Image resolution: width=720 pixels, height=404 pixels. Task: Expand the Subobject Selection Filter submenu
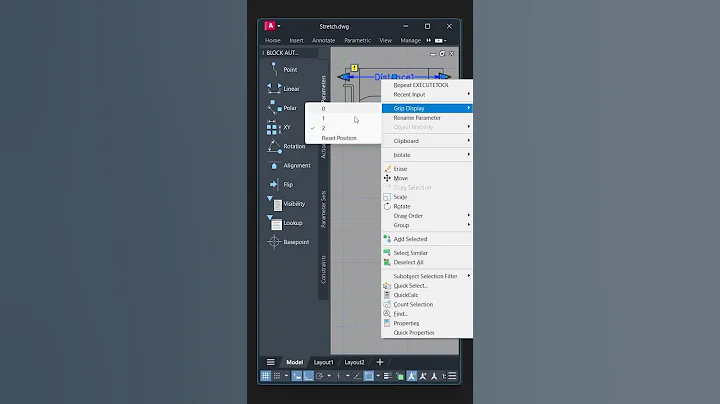click(x=427, y=276)
